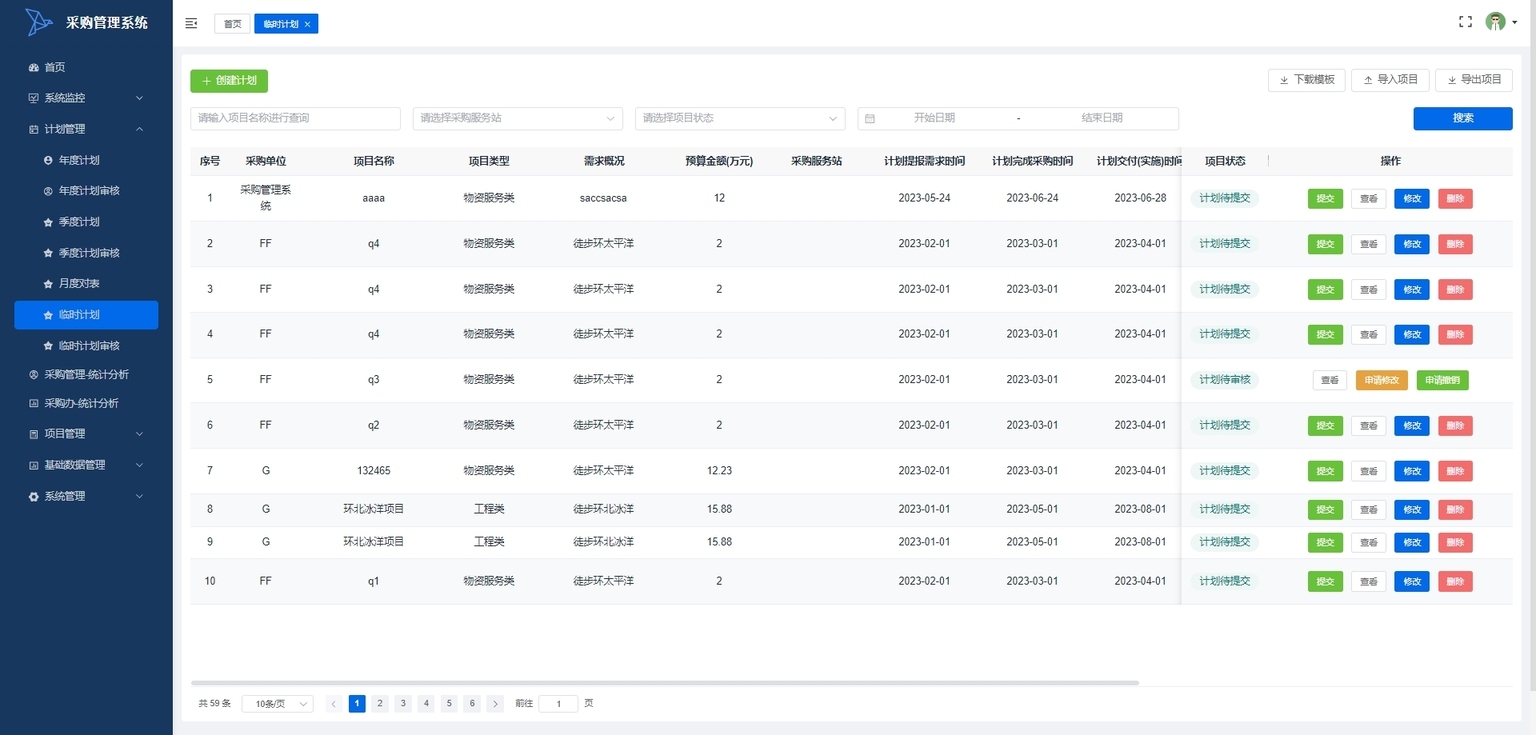
Task: Click 删除 for the aaaa project row
Action: (1455, 199)
